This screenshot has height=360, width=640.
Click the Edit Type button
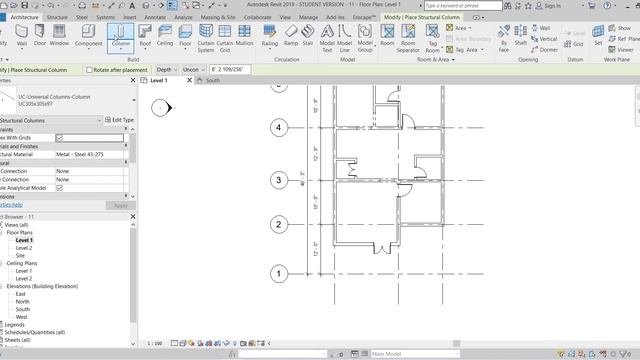119,120
